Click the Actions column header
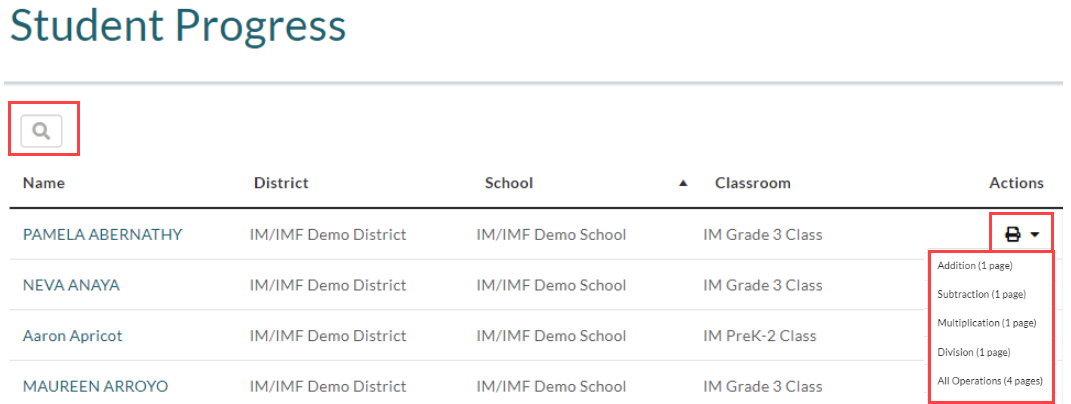Image resolution: width=1071 pixels, height=404 pixels. pyautogui.click(x=1016, y=183)
